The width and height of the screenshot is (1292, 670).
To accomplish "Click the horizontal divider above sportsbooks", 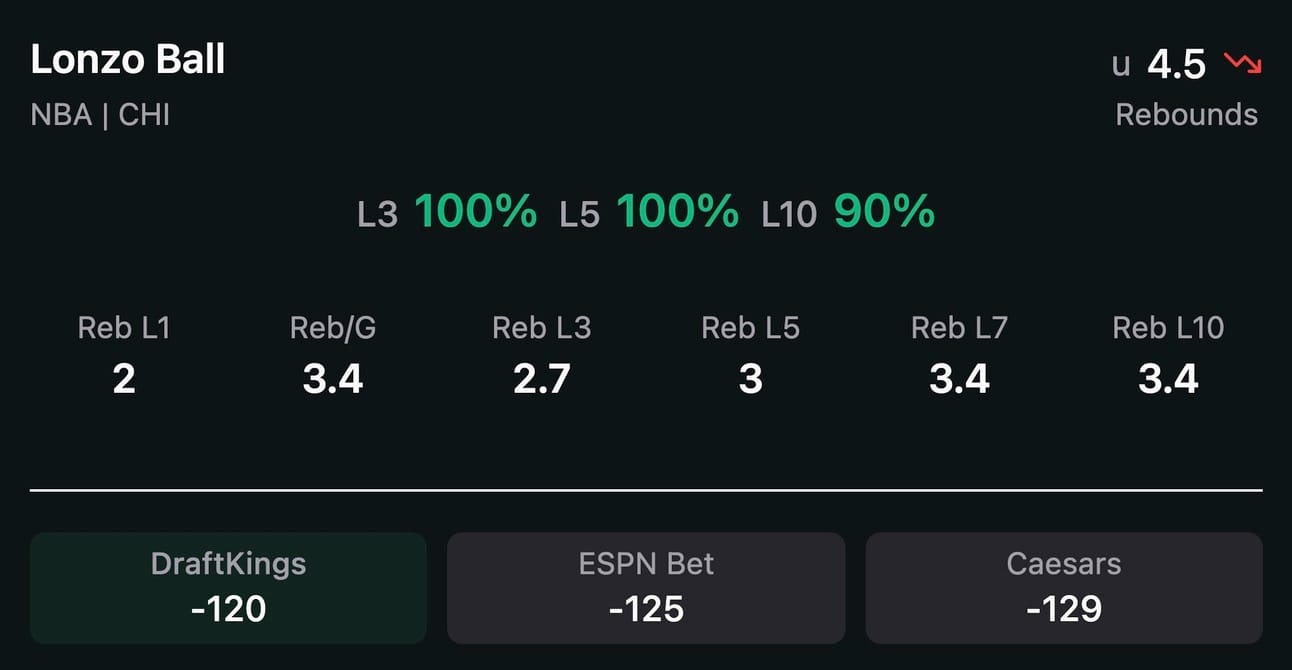I will click(646, 490).
